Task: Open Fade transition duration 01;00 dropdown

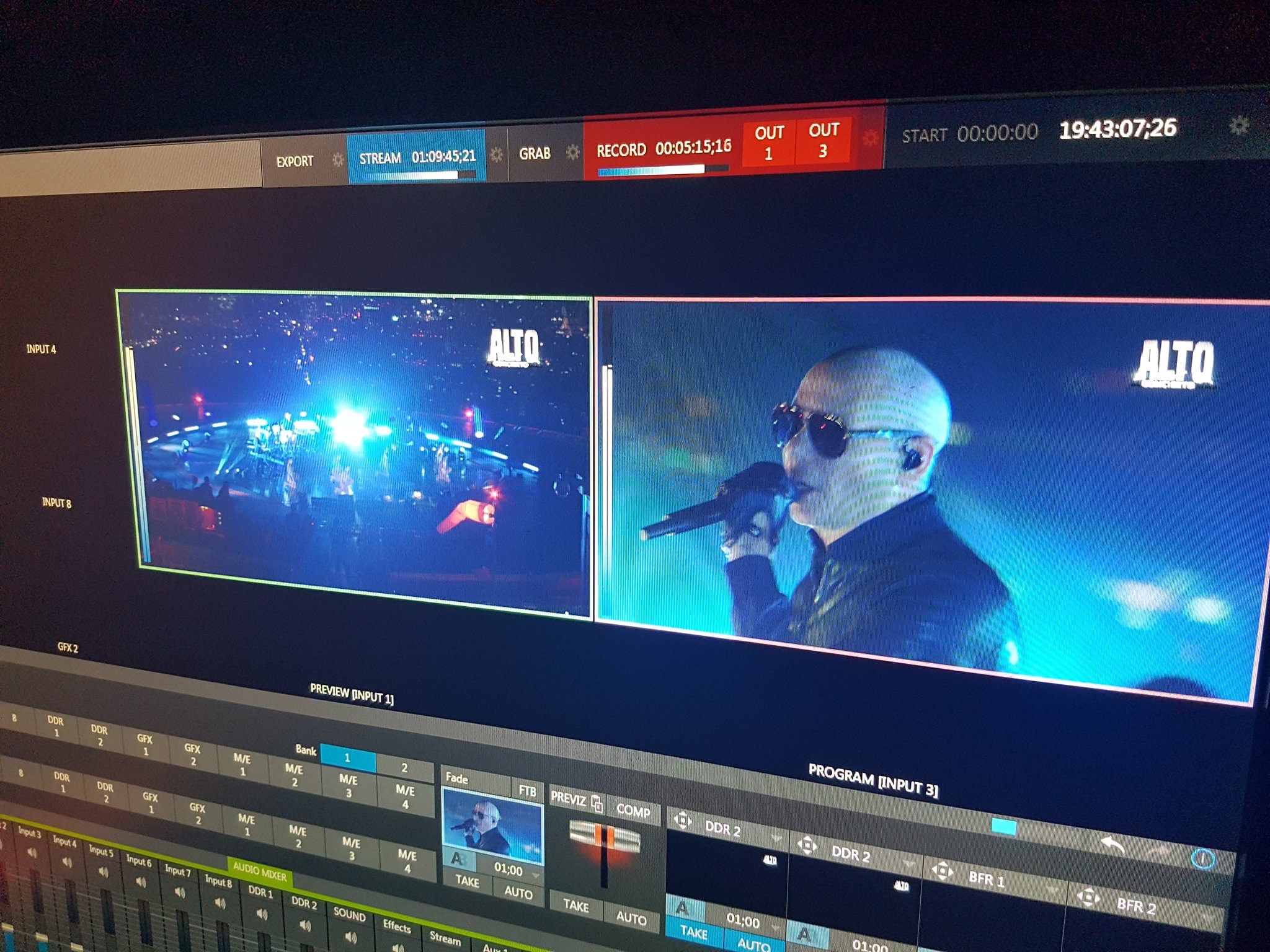Action: tap(536, 875)
